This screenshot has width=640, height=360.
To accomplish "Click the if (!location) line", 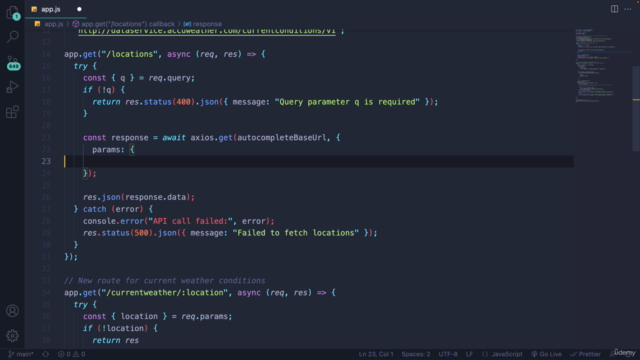I will (120, 328).
